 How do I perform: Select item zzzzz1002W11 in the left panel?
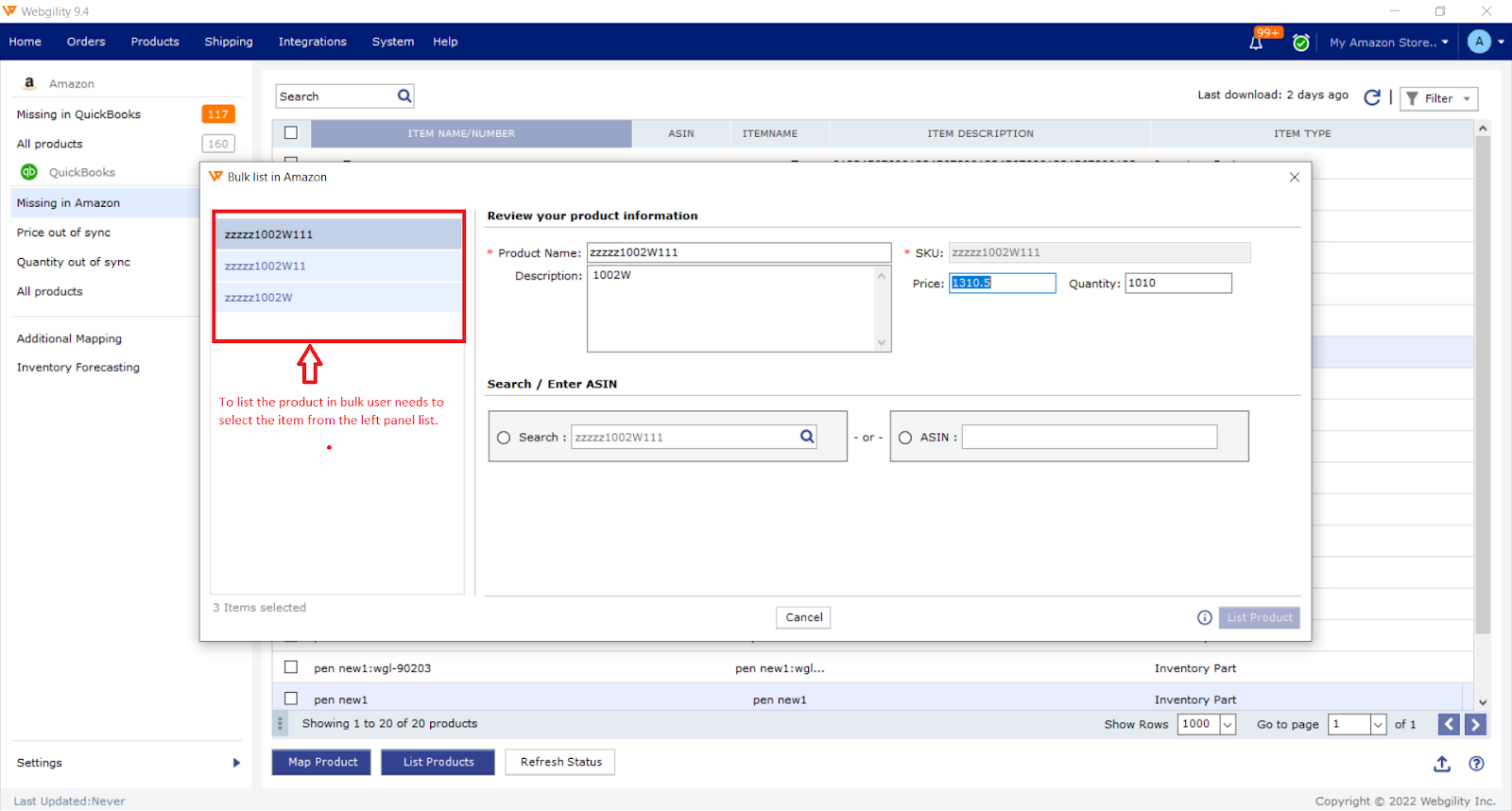[x=338, y=266]
